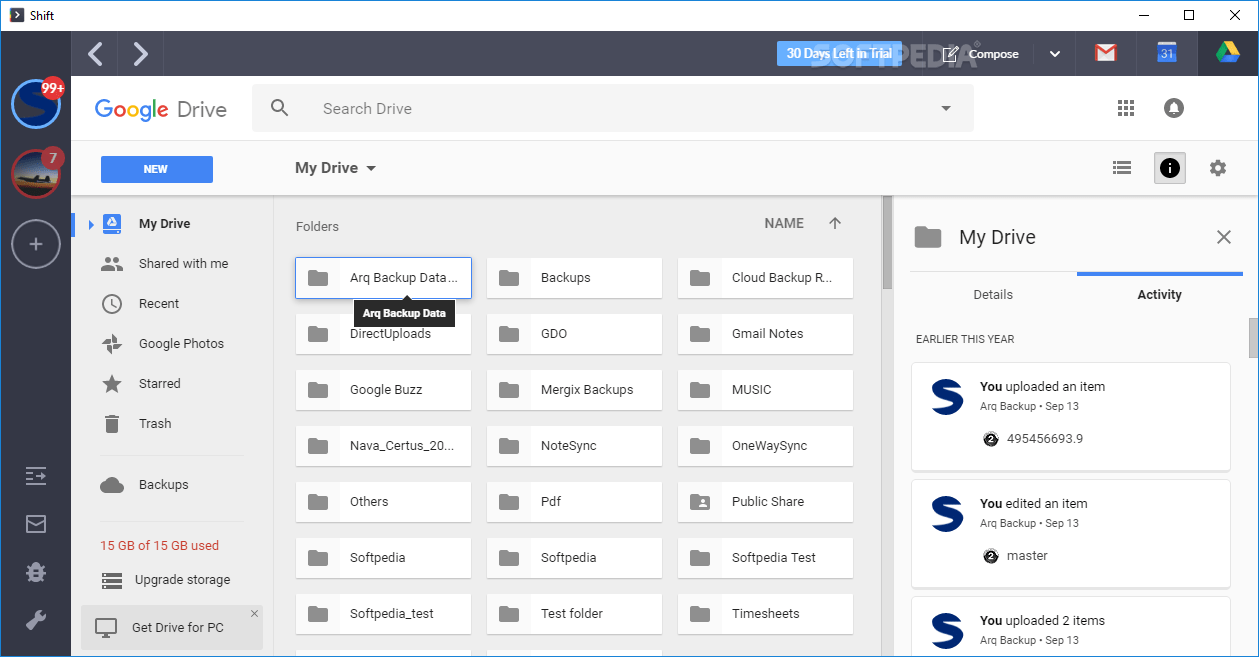Open the Drive settings gear
This screenshot has height=657, width=1259.
click(1217, 168)
